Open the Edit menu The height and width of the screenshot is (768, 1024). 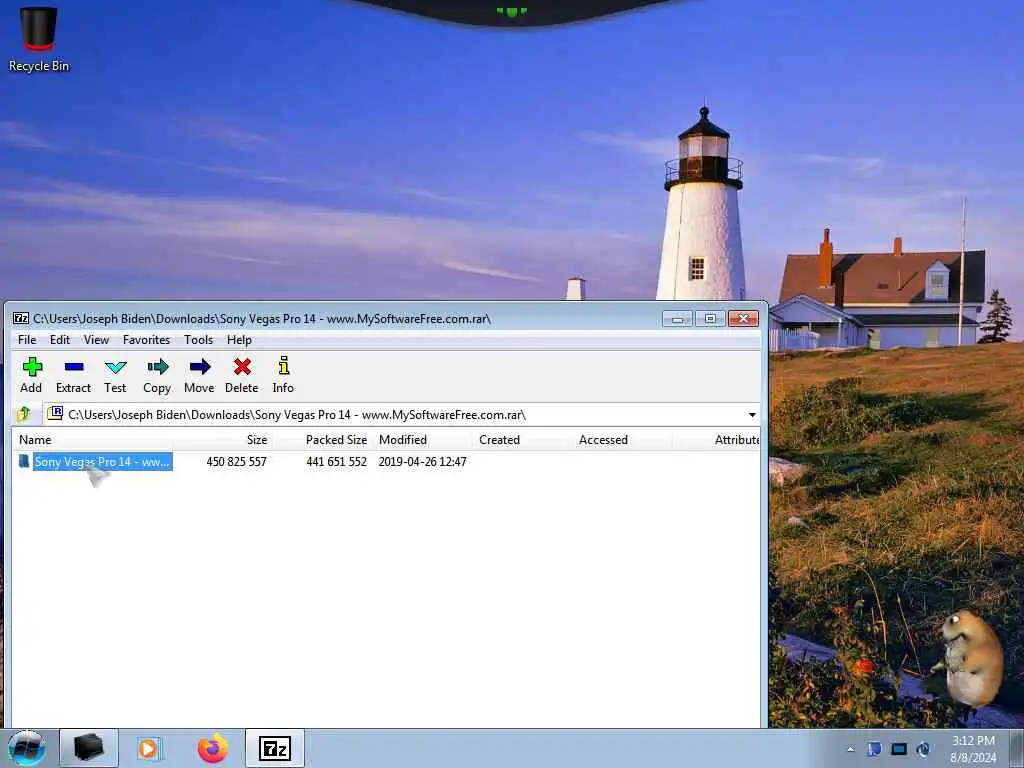(x=59, y=340)
